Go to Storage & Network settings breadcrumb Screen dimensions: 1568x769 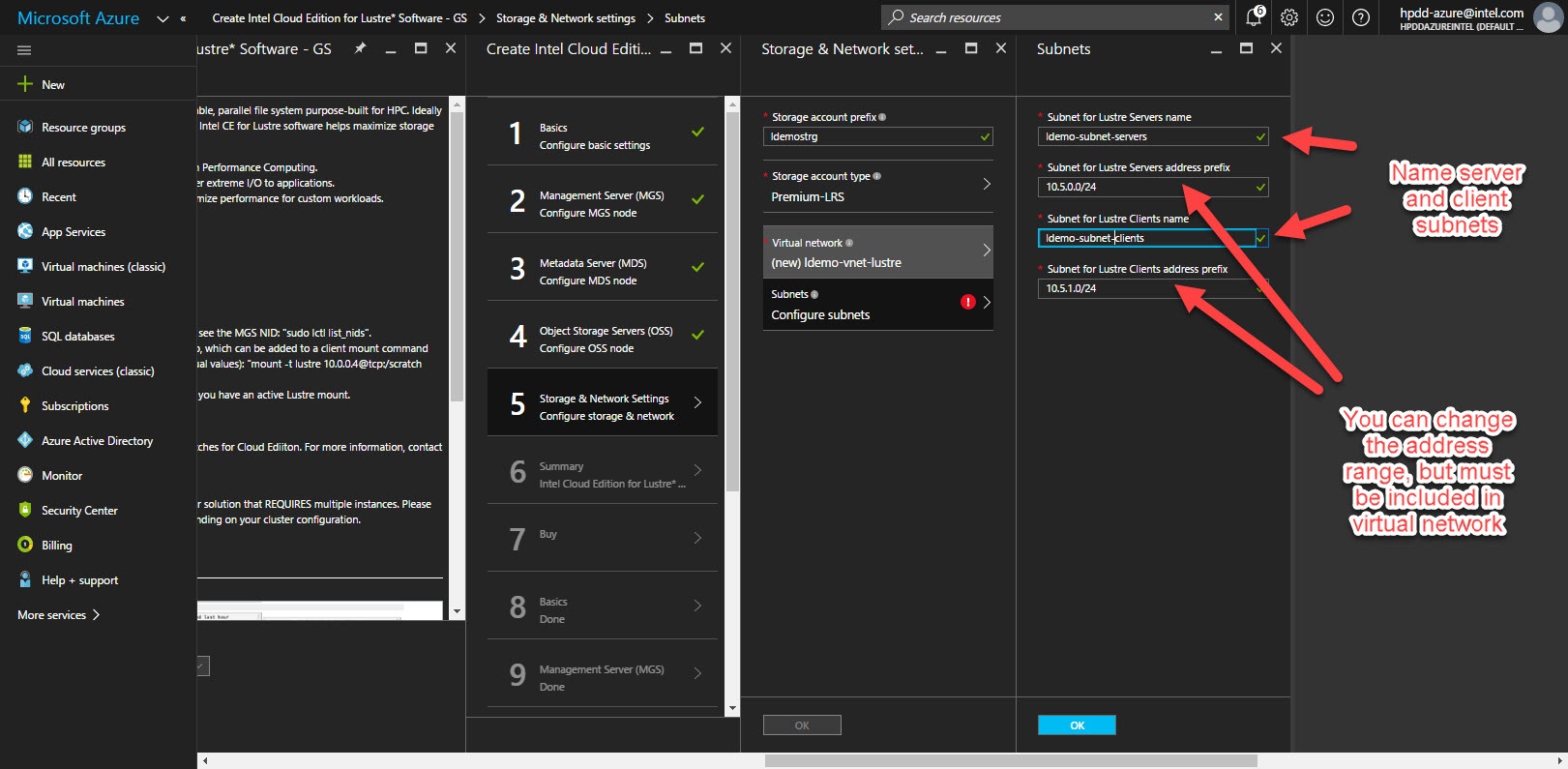tap(566, 18)
